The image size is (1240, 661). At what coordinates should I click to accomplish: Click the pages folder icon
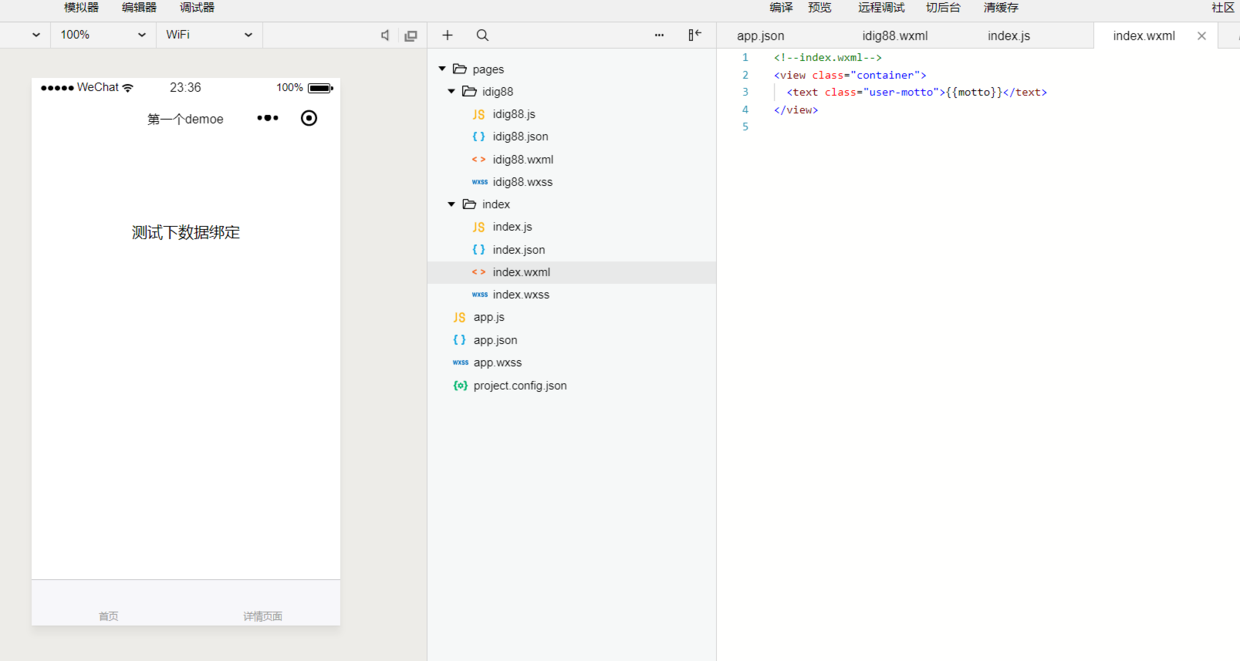pyautogui.click(x=460, y=69)
